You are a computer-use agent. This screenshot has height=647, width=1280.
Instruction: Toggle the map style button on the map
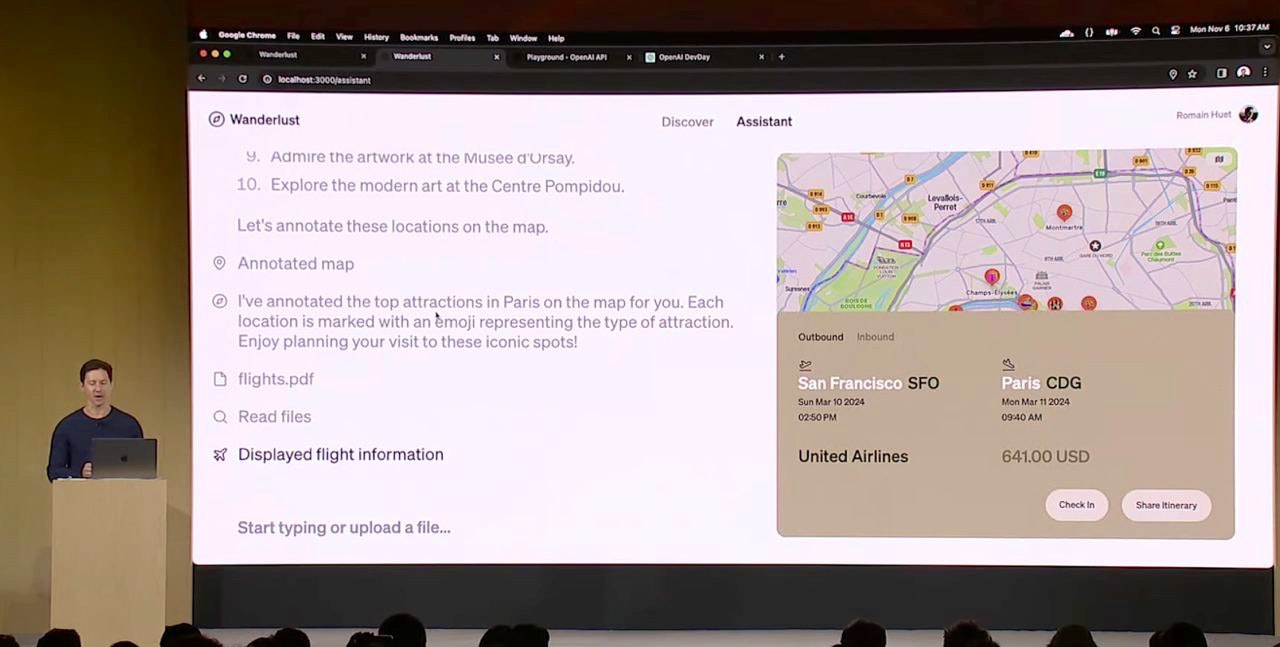point(1219,160)
